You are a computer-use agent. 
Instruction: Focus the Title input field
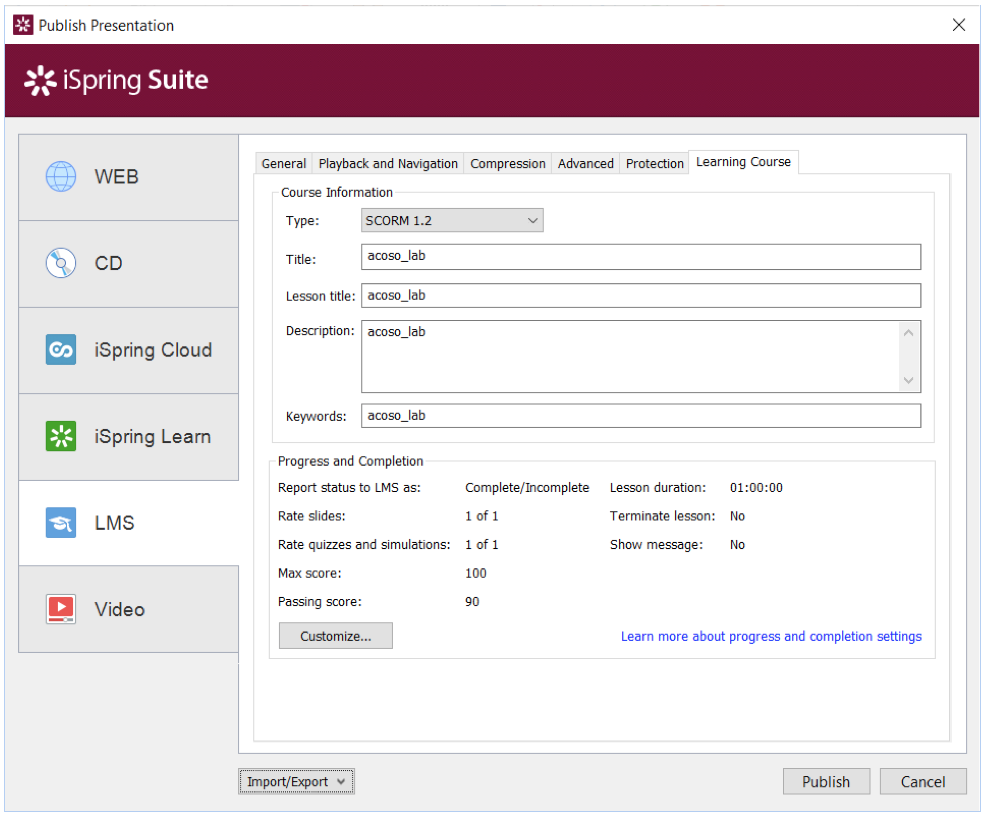(x=641, y=257)
